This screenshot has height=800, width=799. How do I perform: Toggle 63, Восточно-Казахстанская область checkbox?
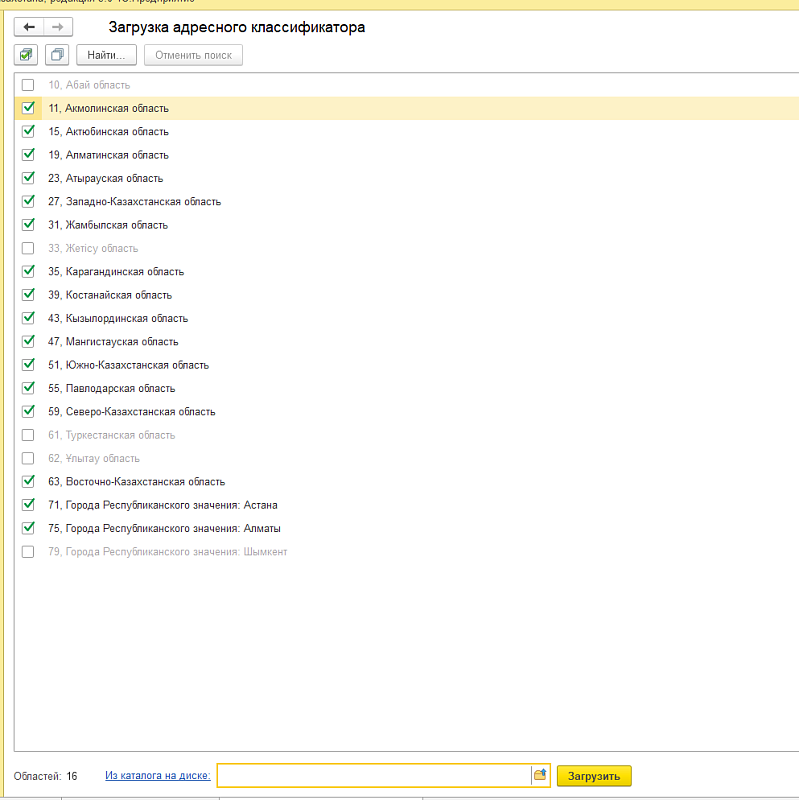point(28,481)
